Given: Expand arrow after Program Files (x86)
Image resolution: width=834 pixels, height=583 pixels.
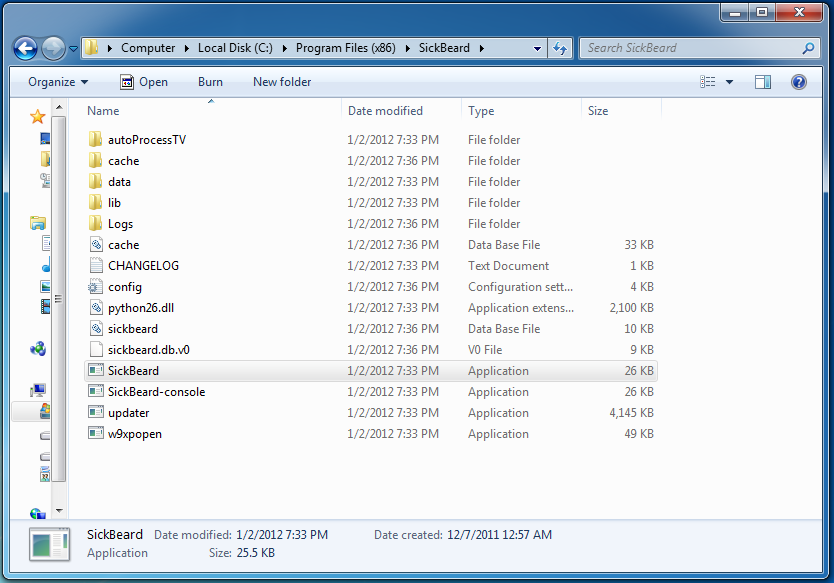Looking at the screenshot, I should pyautogui.click(x=407, y=48).
